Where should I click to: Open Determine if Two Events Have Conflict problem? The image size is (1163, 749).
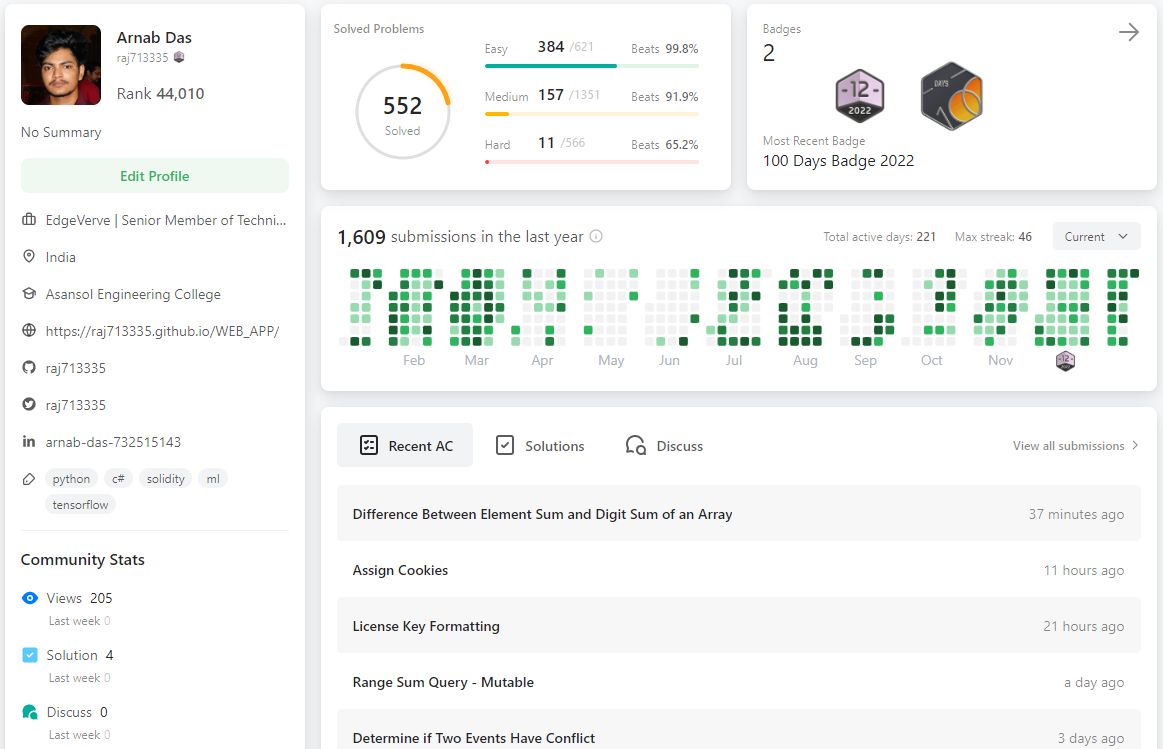point(739,730)
